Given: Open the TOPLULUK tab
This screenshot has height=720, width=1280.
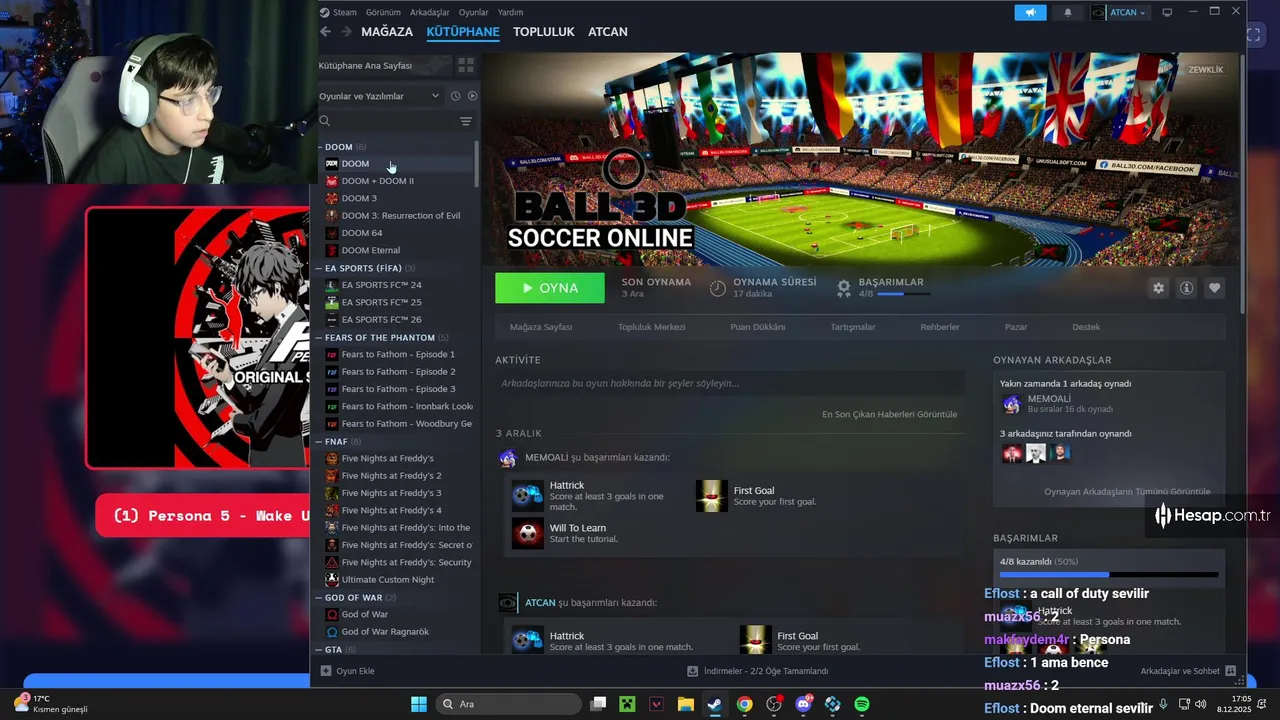Looking at the screenshot, I should pos(544,32).
